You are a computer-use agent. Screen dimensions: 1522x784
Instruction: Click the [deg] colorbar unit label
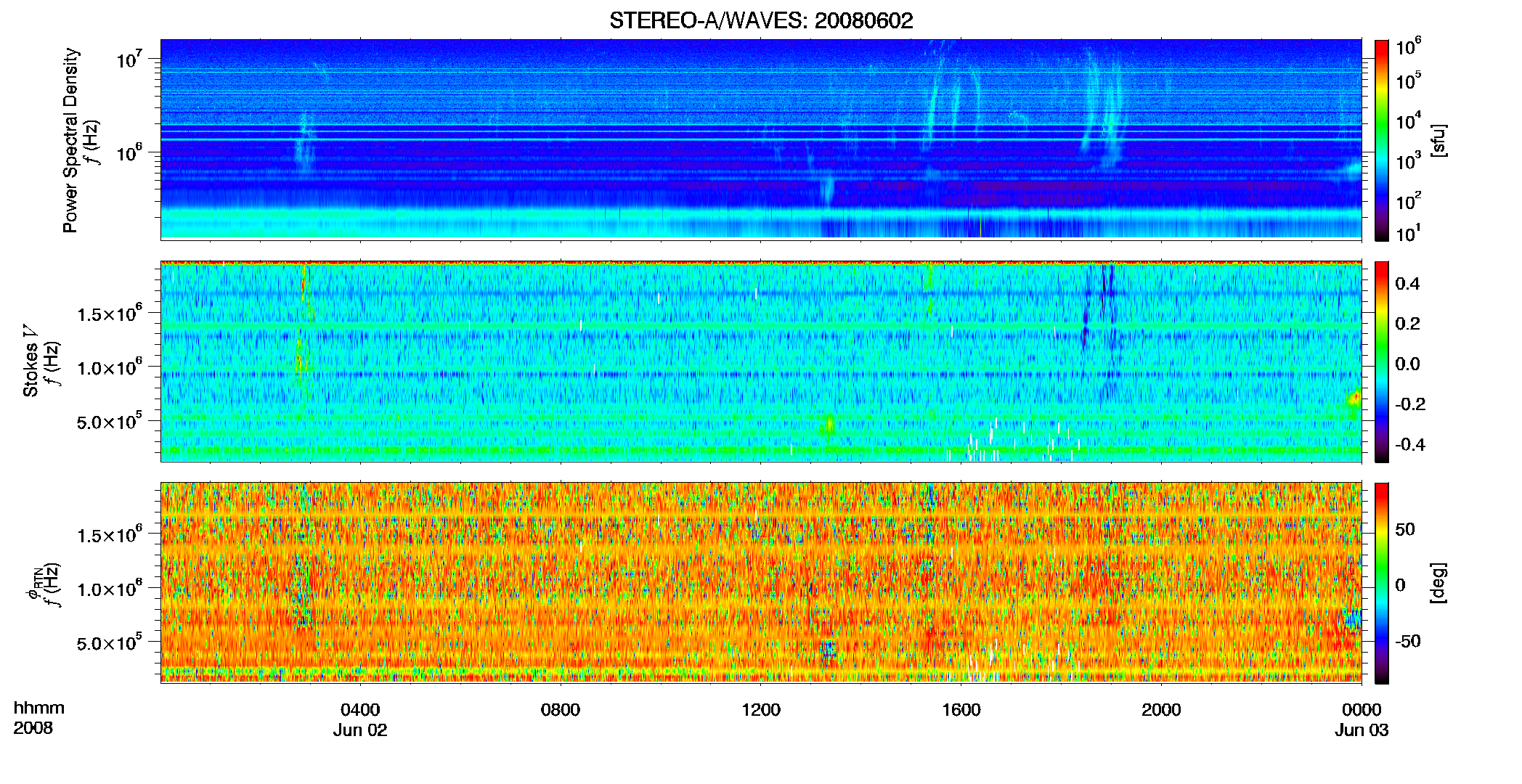[1438, 583]
